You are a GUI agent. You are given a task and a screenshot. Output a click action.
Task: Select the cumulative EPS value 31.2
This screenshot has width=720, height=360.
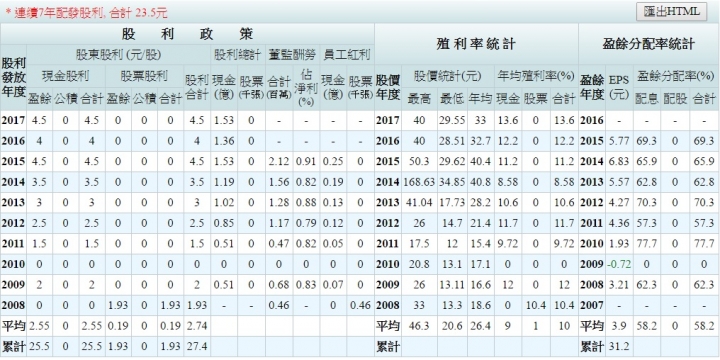[x=619, y=347]
